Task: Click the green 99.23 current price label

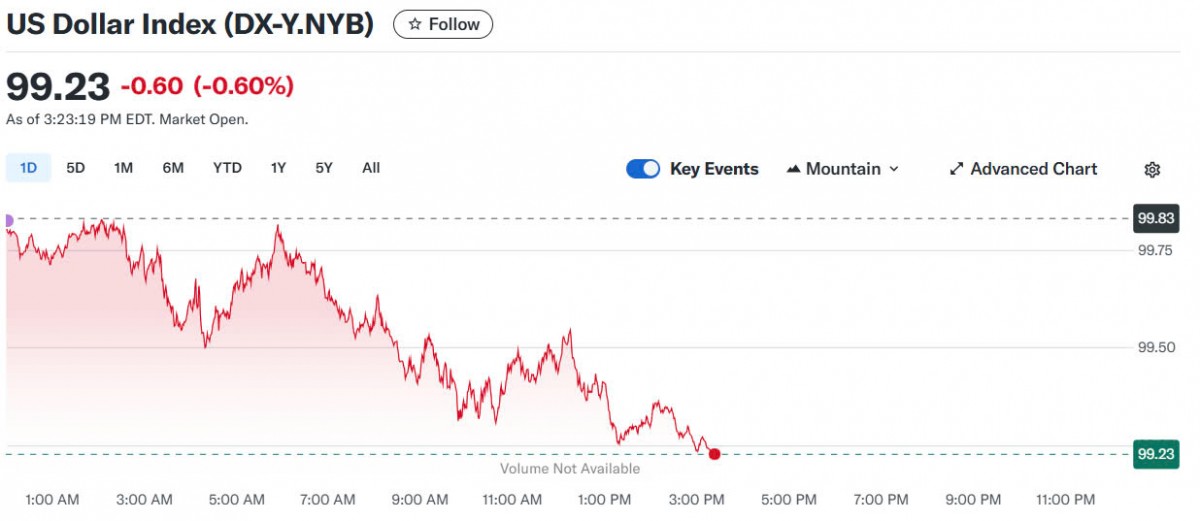Action: pos(1155,453)
